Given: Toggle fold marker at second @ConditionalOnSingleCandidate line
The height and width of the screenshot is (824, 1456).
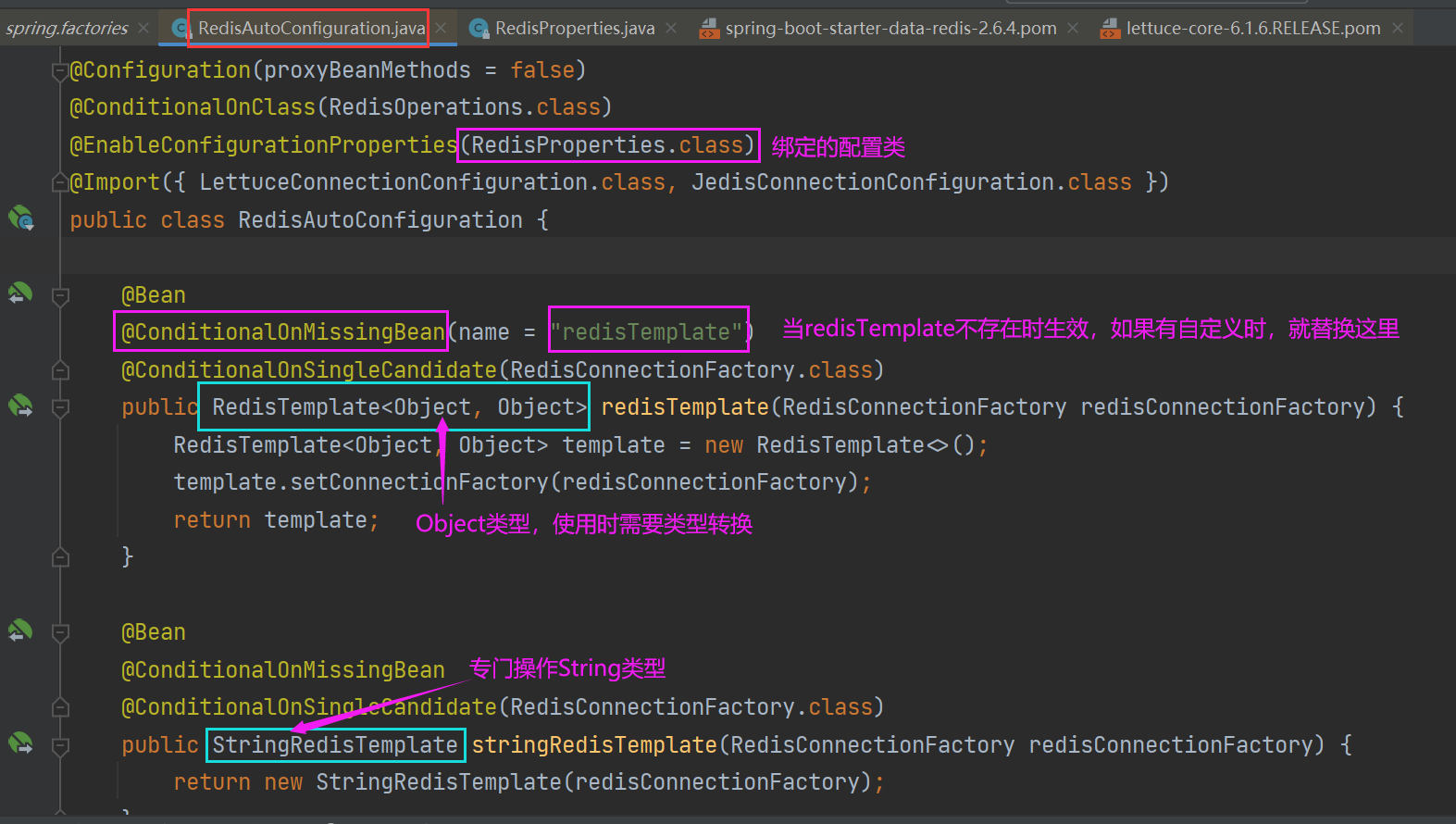Looking at the screenshot, I should (x=60, y=707).
